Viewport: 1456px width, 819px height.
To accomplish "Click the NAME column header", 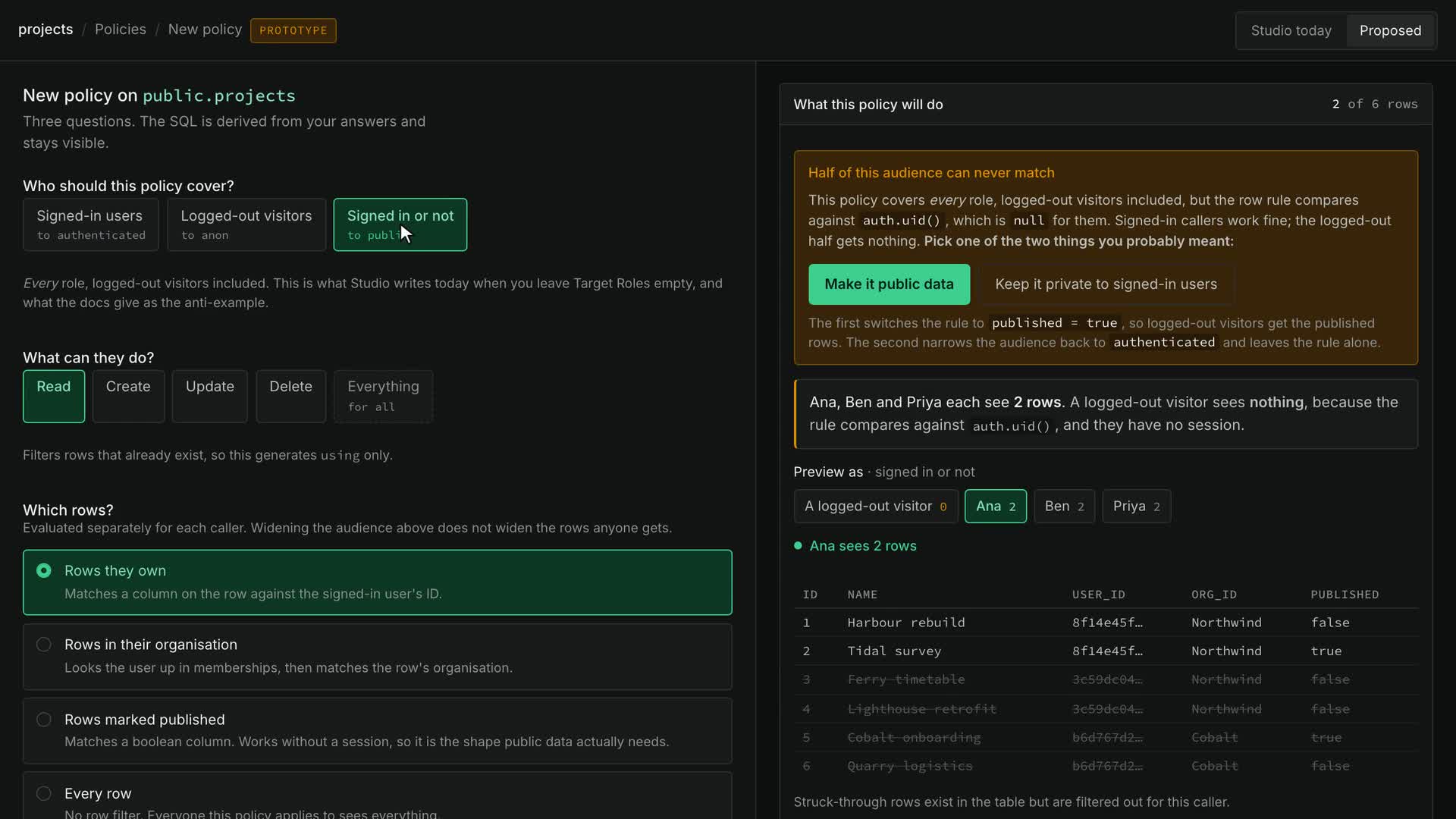I will (x=862, y=595).
